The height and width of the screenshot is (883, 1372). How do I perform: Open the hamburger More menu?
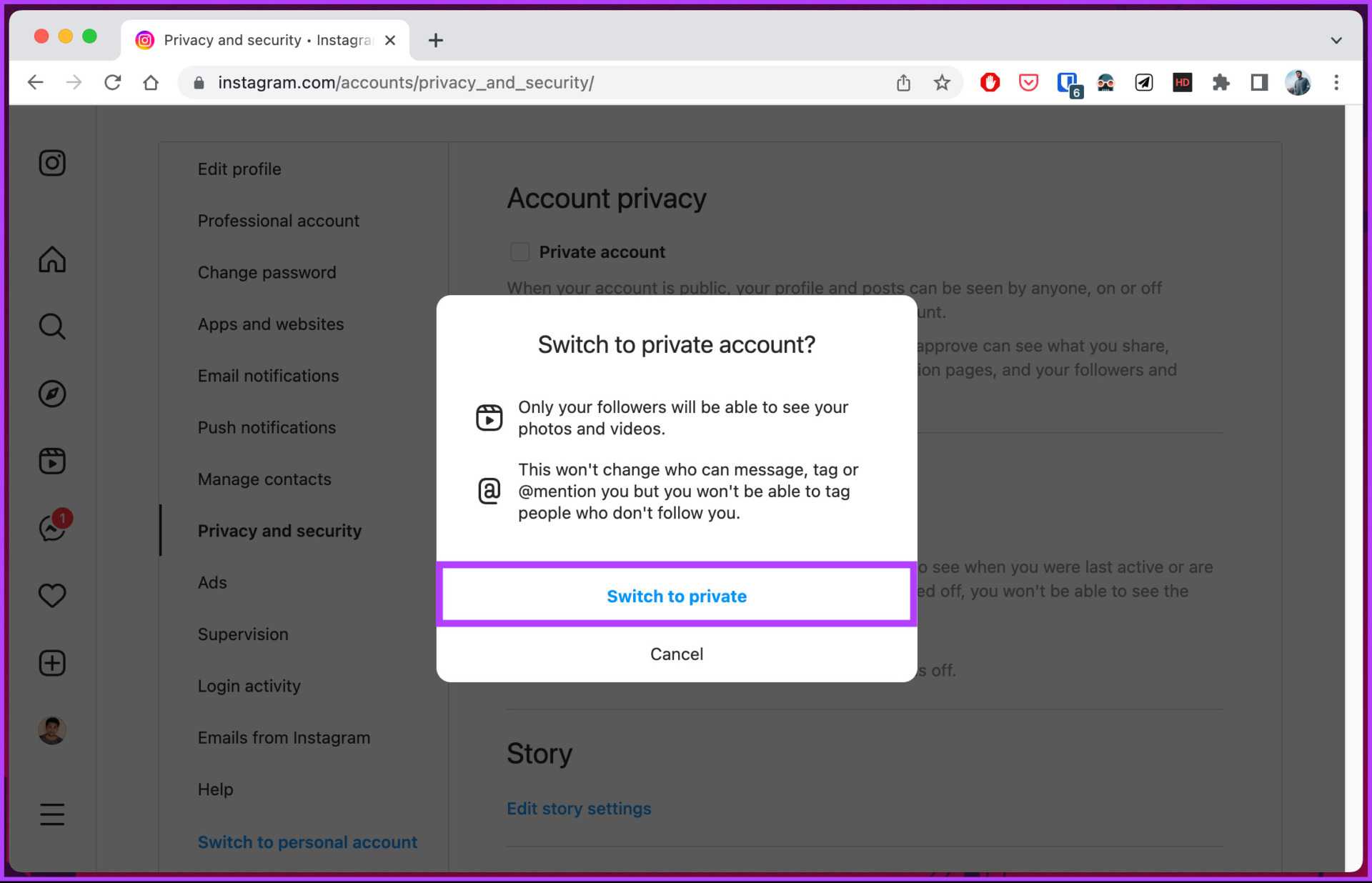[52, 814]
